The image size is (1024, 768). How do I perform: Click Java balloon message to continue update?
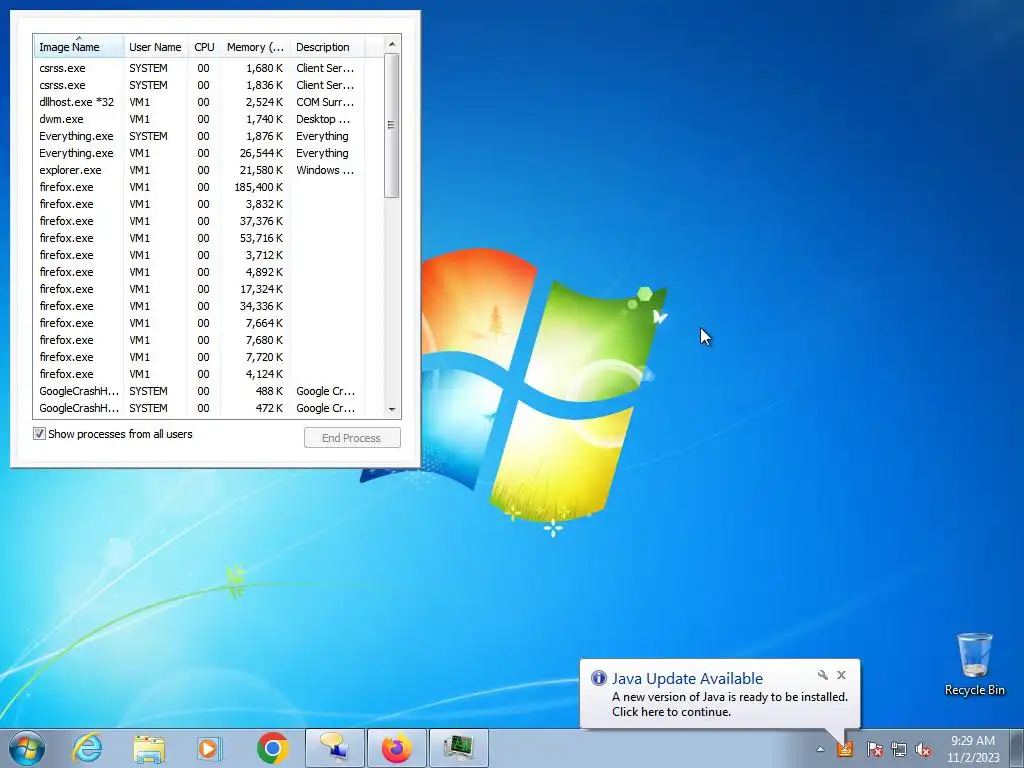pos(729,704)
